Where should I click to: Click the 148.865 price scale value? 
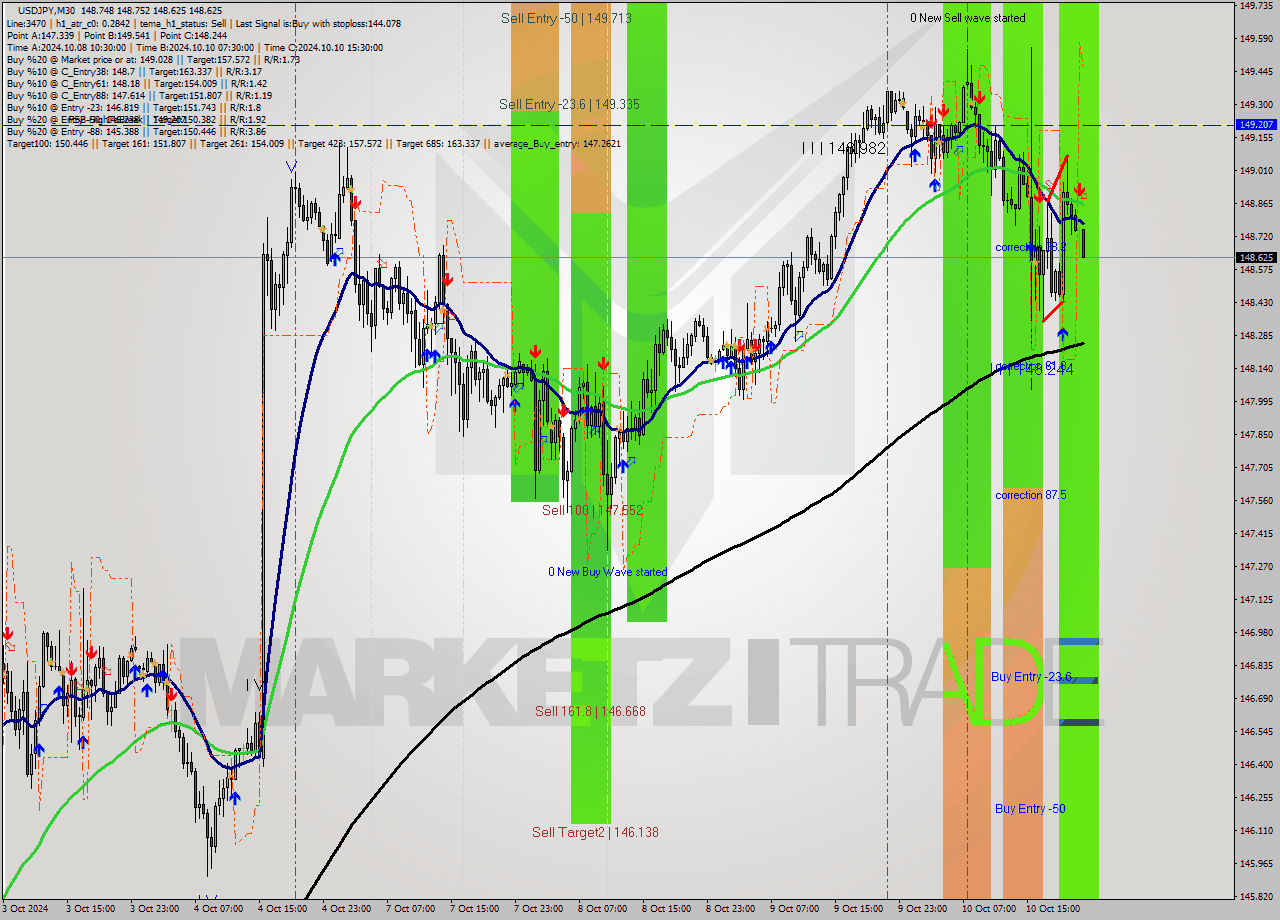coord(1256,203)
